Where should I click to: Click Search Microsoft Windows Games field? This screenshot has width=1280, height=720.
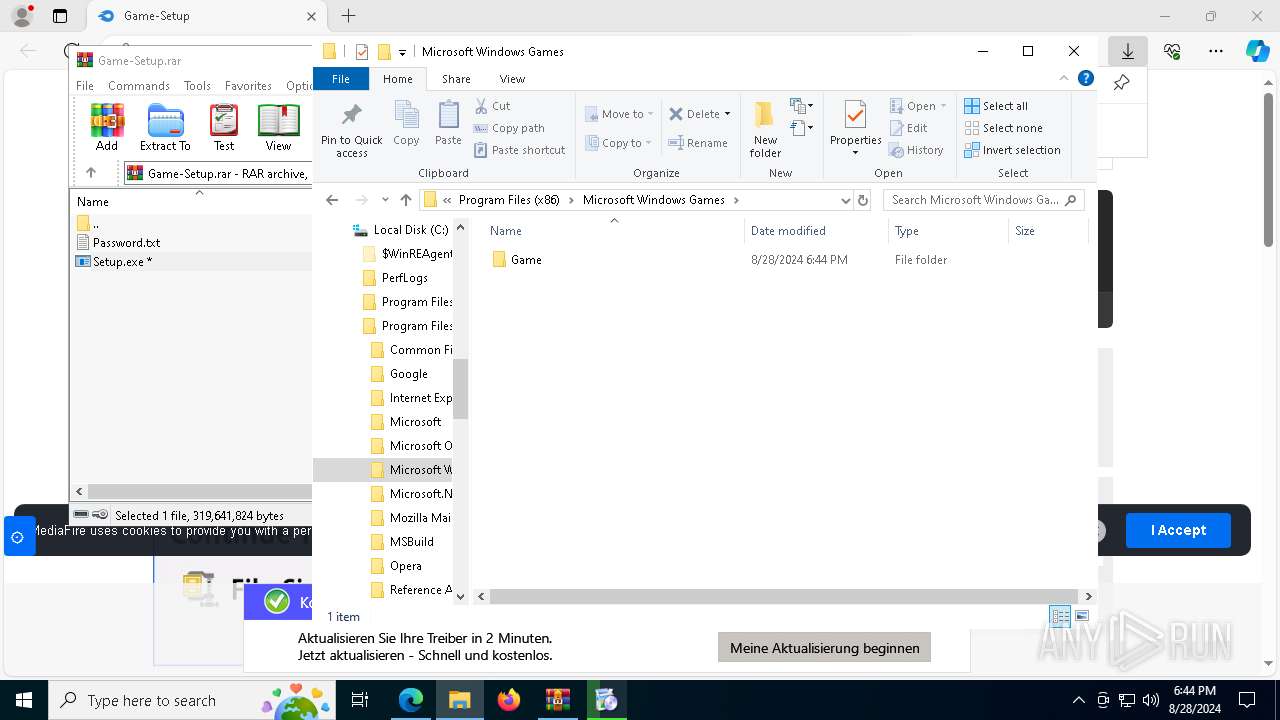tap(983, 200)
